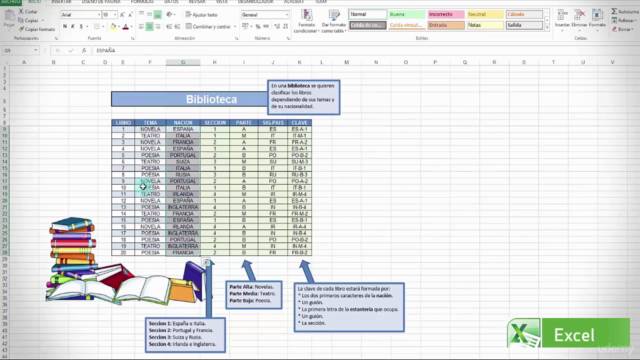
Task: Increase cell indent
Action: coord(177,27)
